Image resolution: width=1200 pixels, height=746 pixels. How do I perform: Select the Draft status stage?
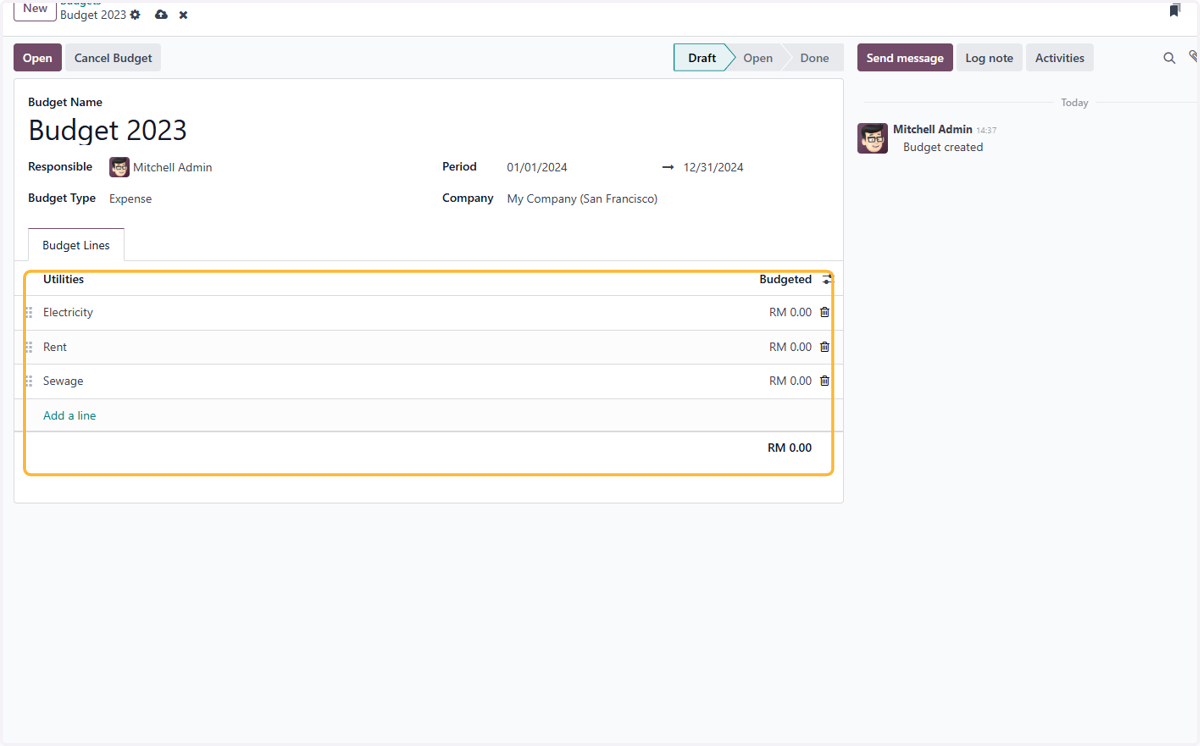point(702,58)
